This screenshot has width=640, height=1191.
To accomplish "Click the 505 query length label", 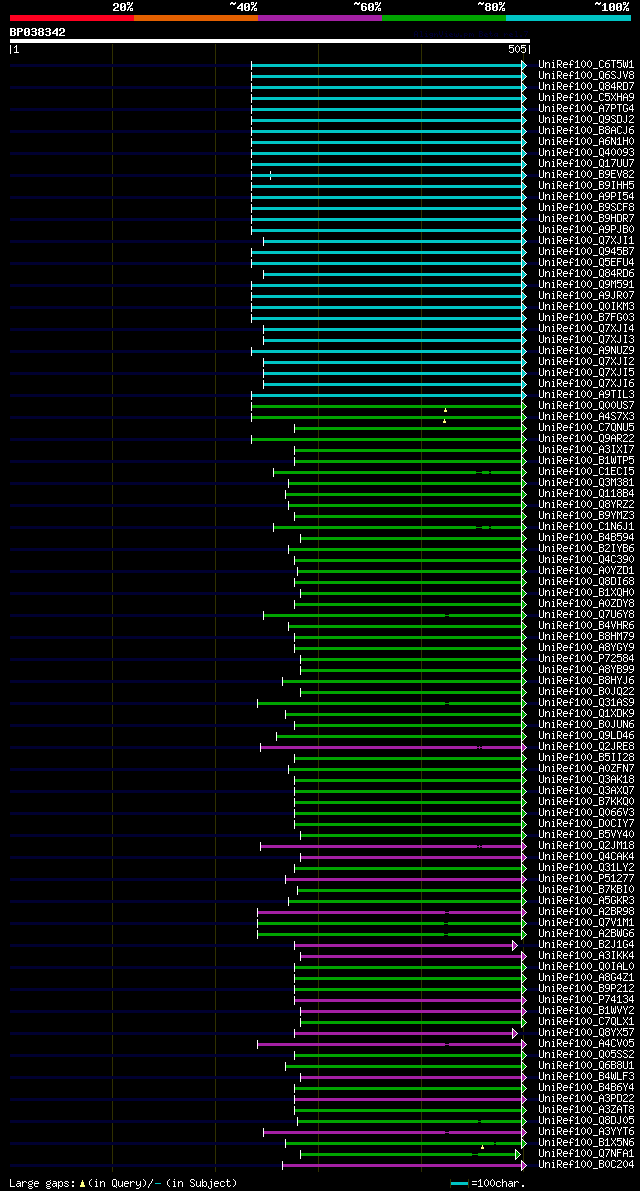I will (x=517, y=49).
